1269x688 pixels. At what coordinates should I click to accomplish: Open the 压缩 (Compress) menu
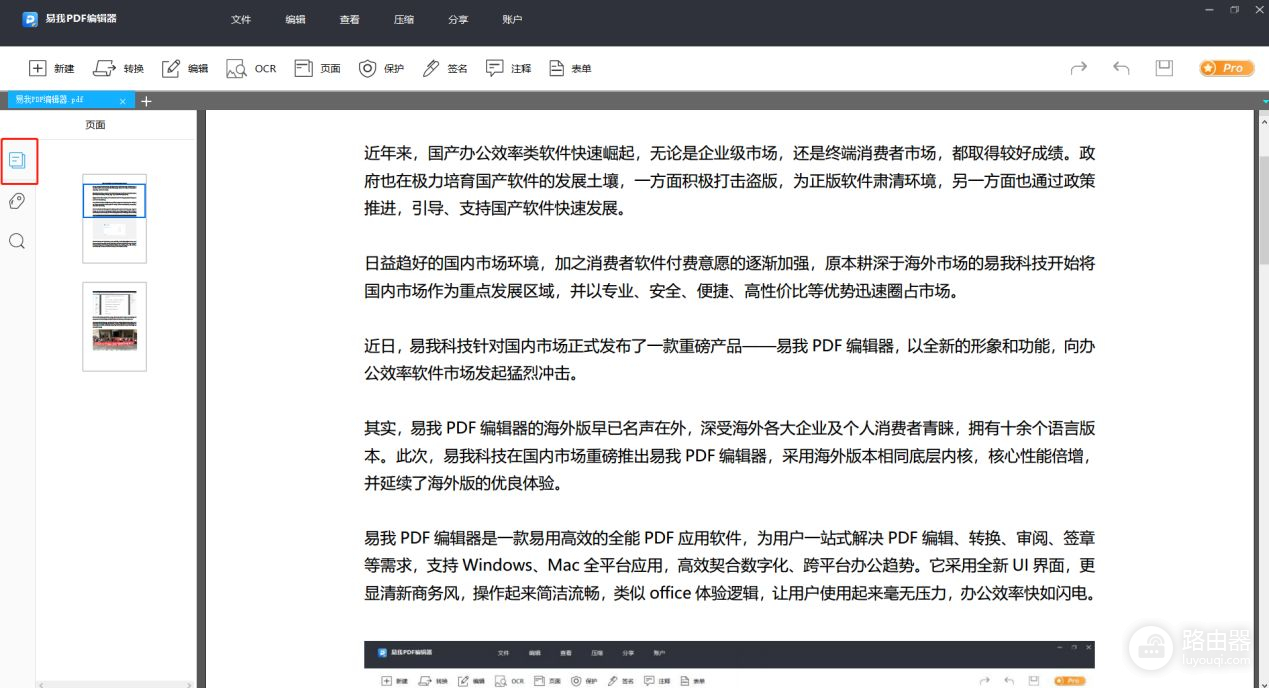pos(404,19)
